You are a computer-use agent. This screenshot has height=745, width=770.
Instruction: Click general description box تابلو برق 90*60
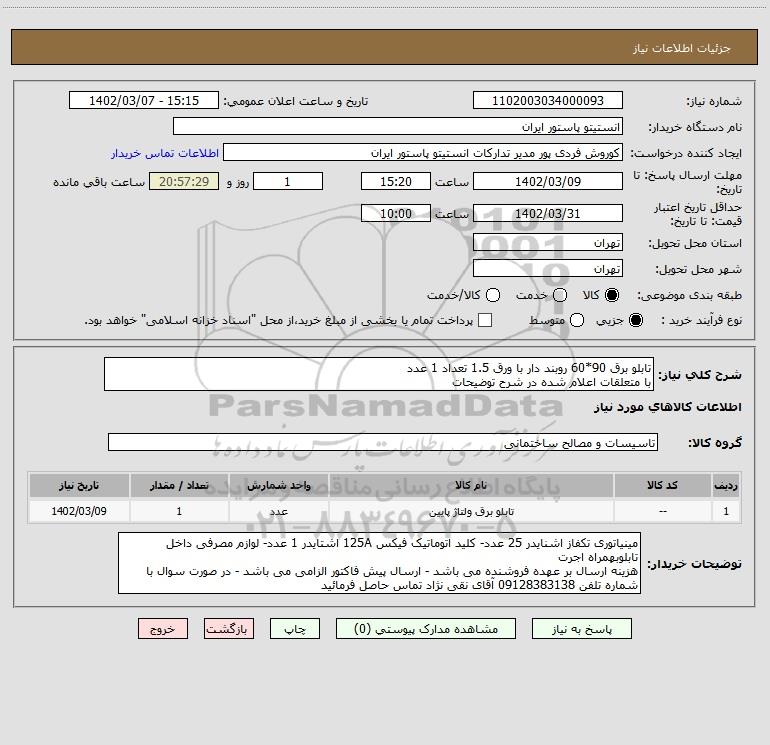click(379, 374)
